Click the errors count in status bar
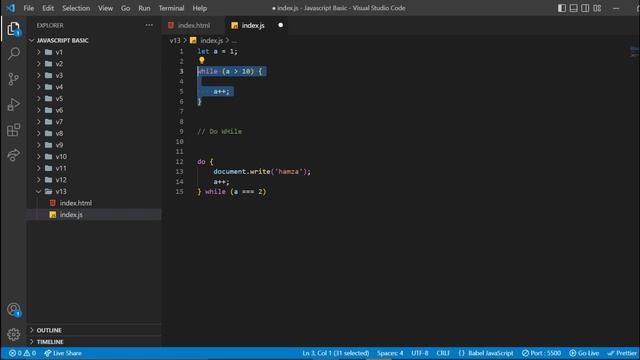The height and width of the screenshot is (360, 640). pos(16,353)
